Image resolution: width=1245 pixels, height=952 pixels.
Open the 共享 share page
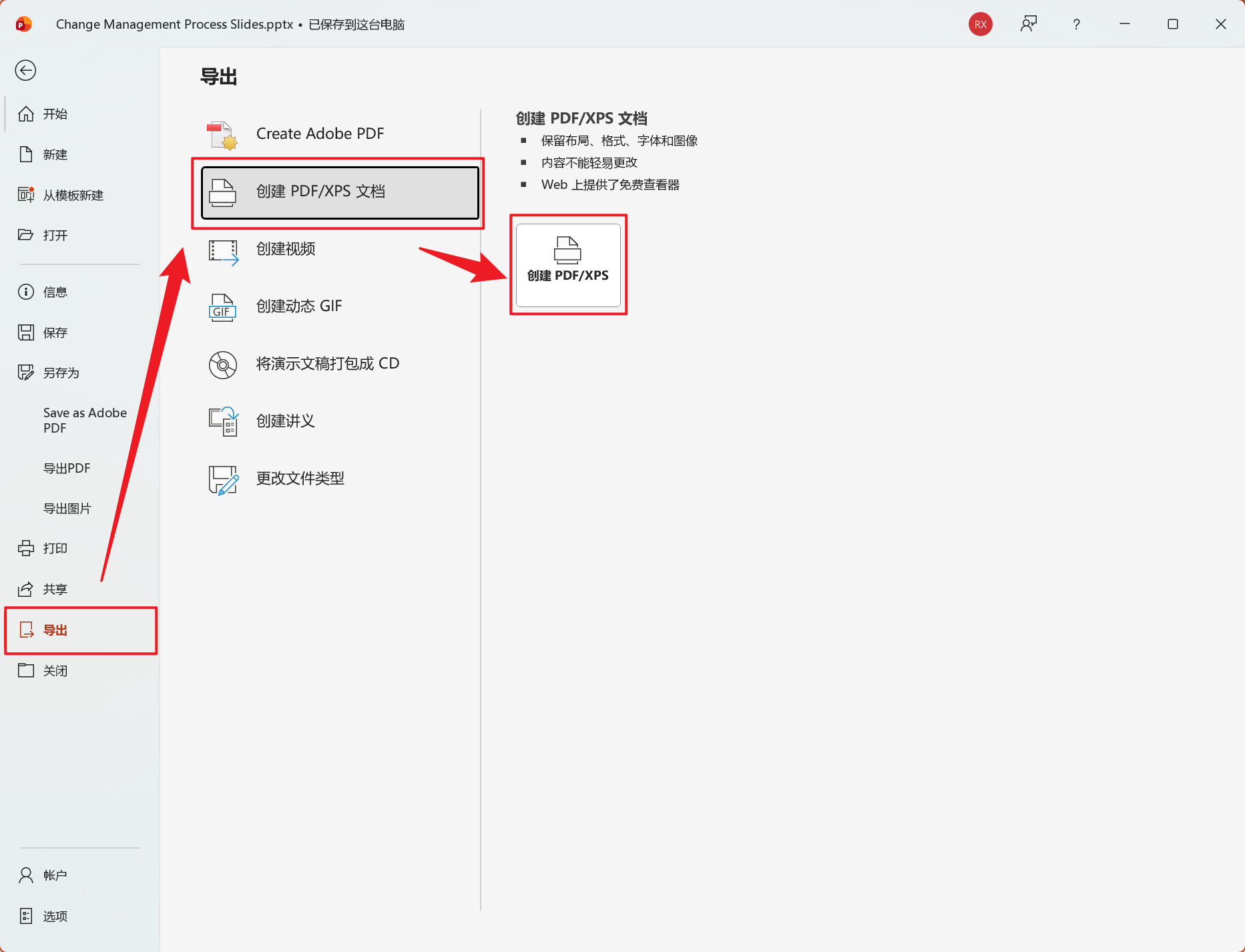[x=80, y=589]
